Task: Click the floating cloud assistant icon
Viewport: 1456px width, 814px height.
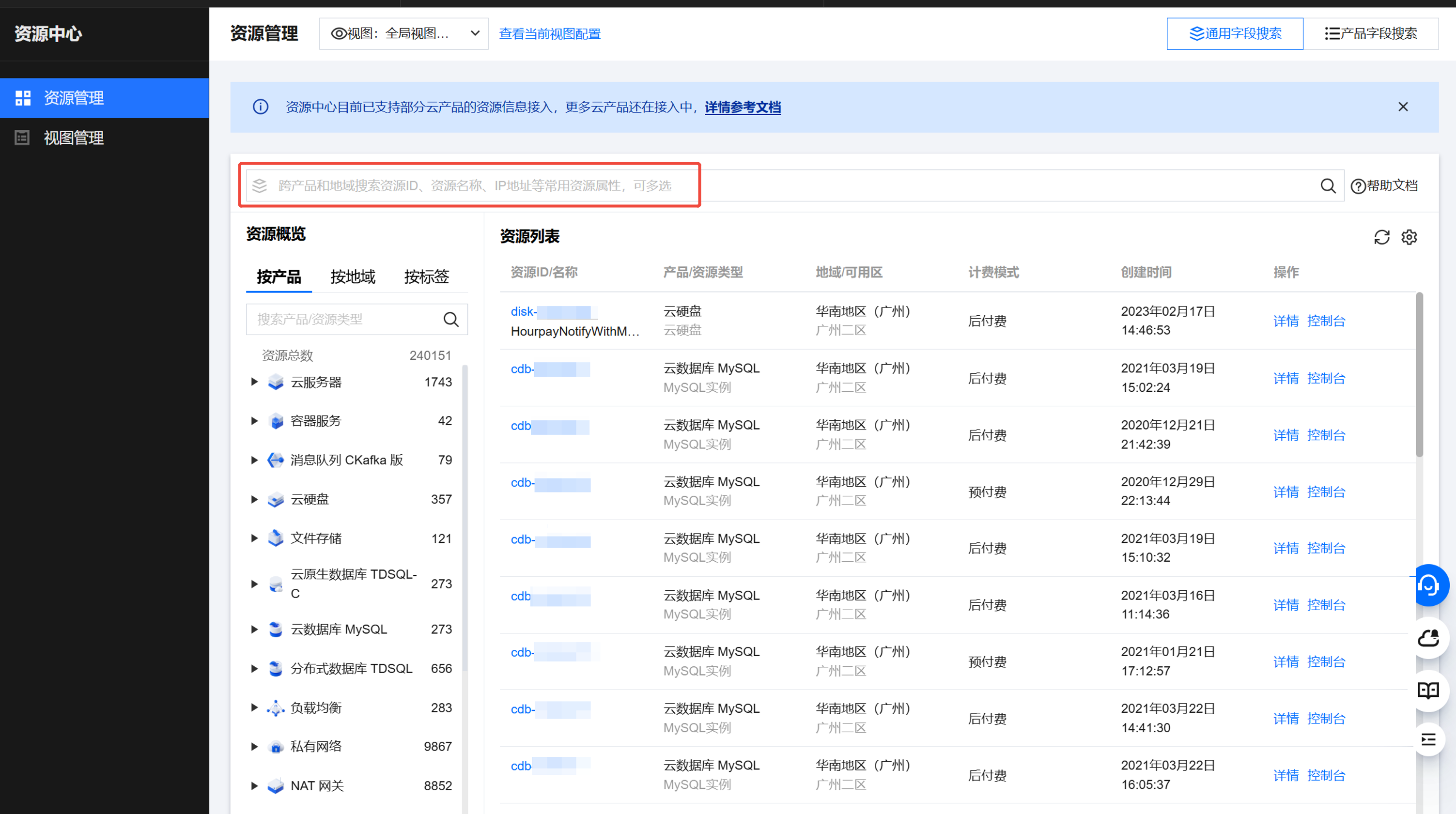Action: click(1429, 638)
